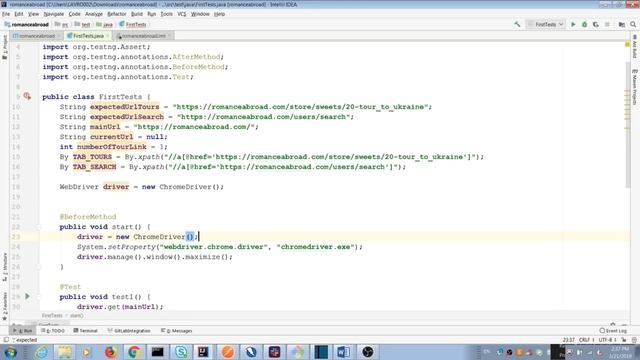Open the TODO tool window tab
The height and width of the screenshot is (360, 640).
click(x=53, y=331)
